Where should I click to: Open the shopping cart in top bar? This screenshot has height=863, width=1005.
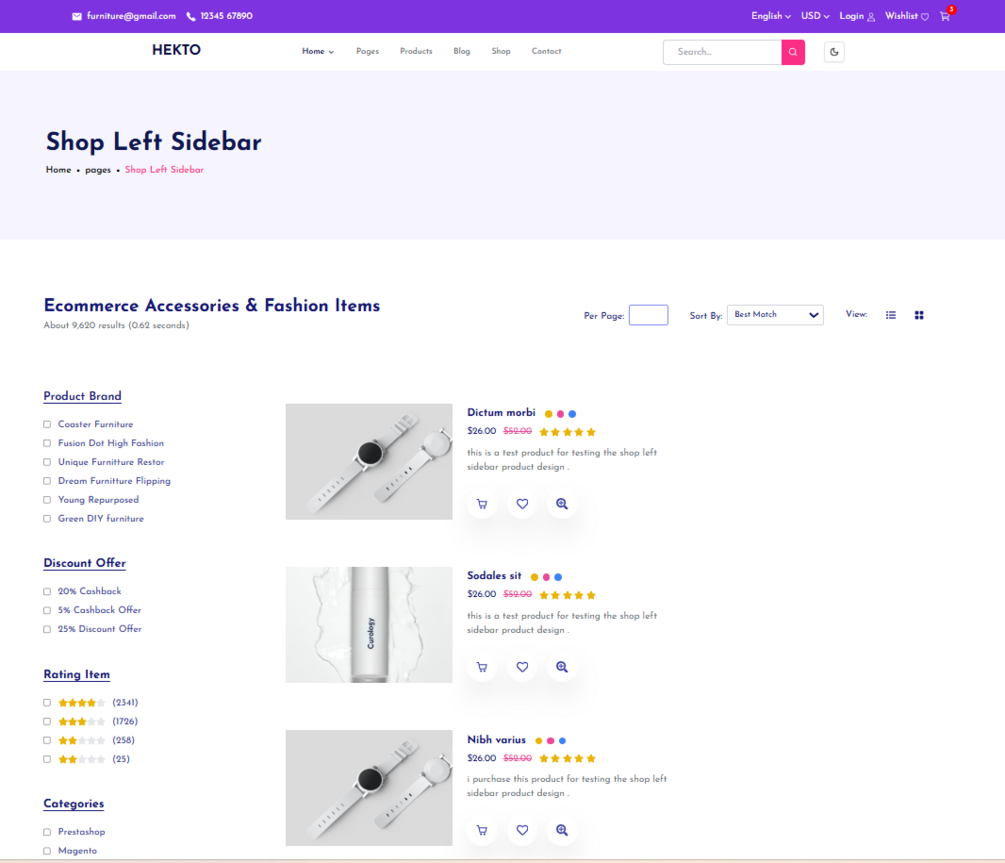point(945,16)
